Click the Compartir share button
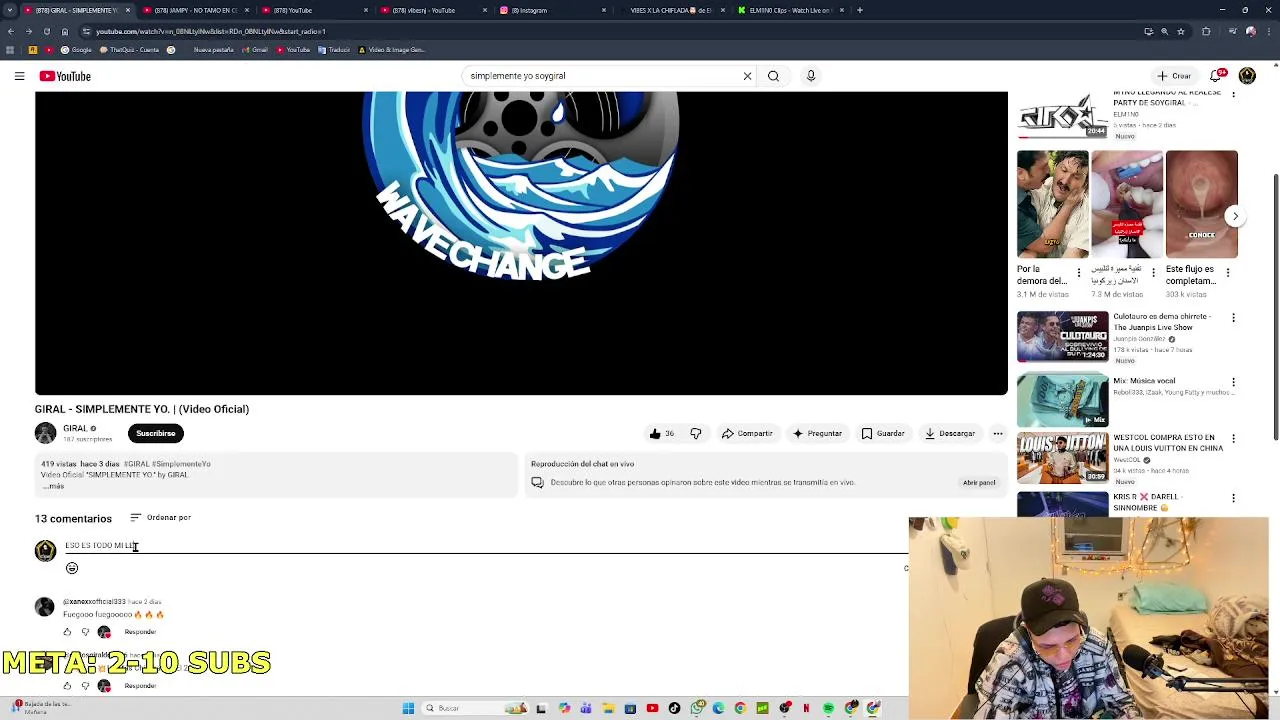The width and height of the screenshot is (1280, 720). 747,433
